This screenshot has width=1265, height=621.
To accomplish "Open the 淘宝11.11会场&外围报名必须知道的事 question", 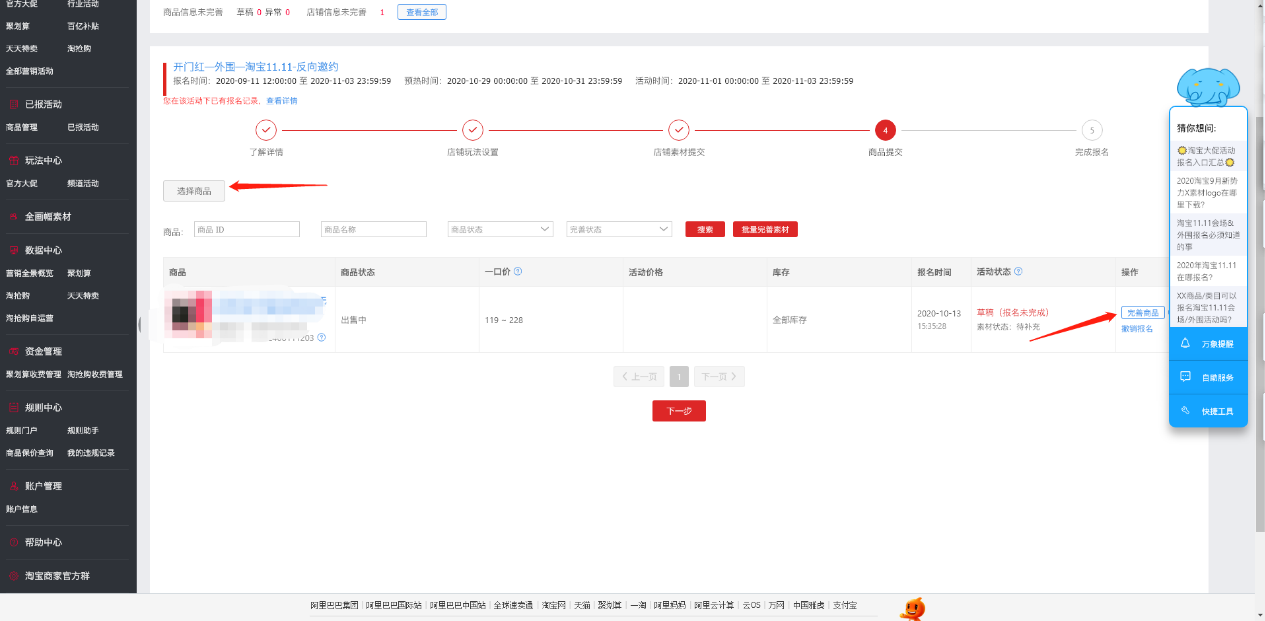I will coord(1207,234).
